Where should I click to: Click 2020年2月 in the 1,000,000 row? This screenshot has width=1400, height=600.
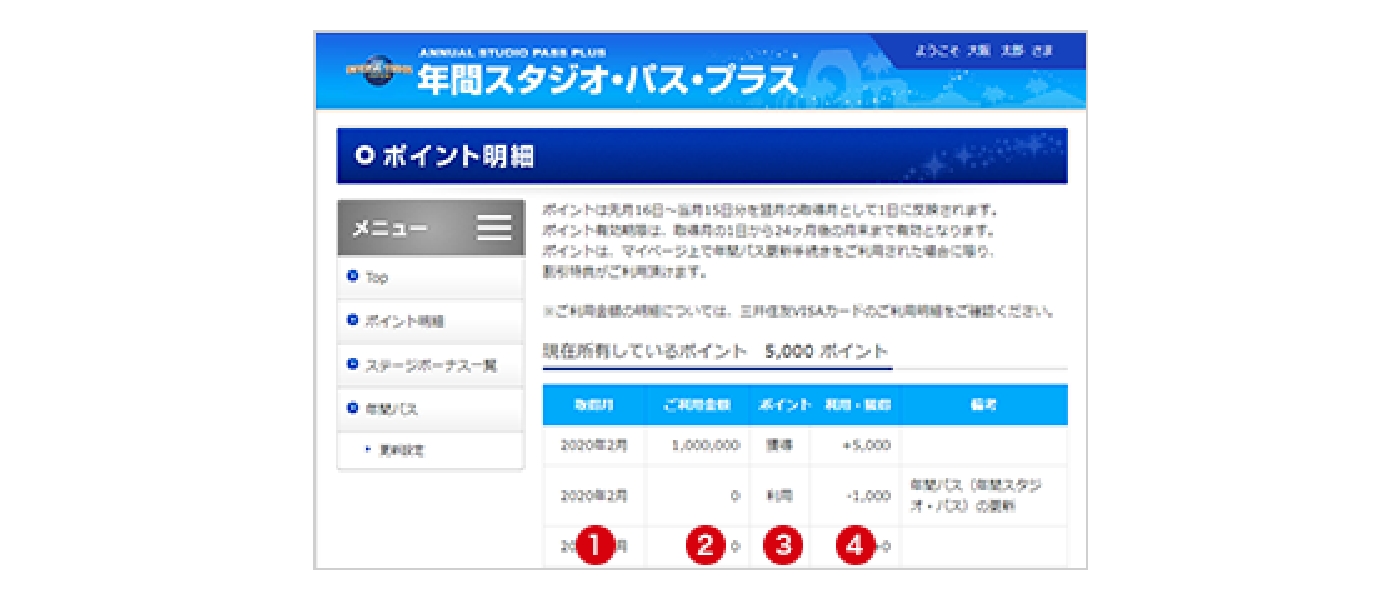594,446
